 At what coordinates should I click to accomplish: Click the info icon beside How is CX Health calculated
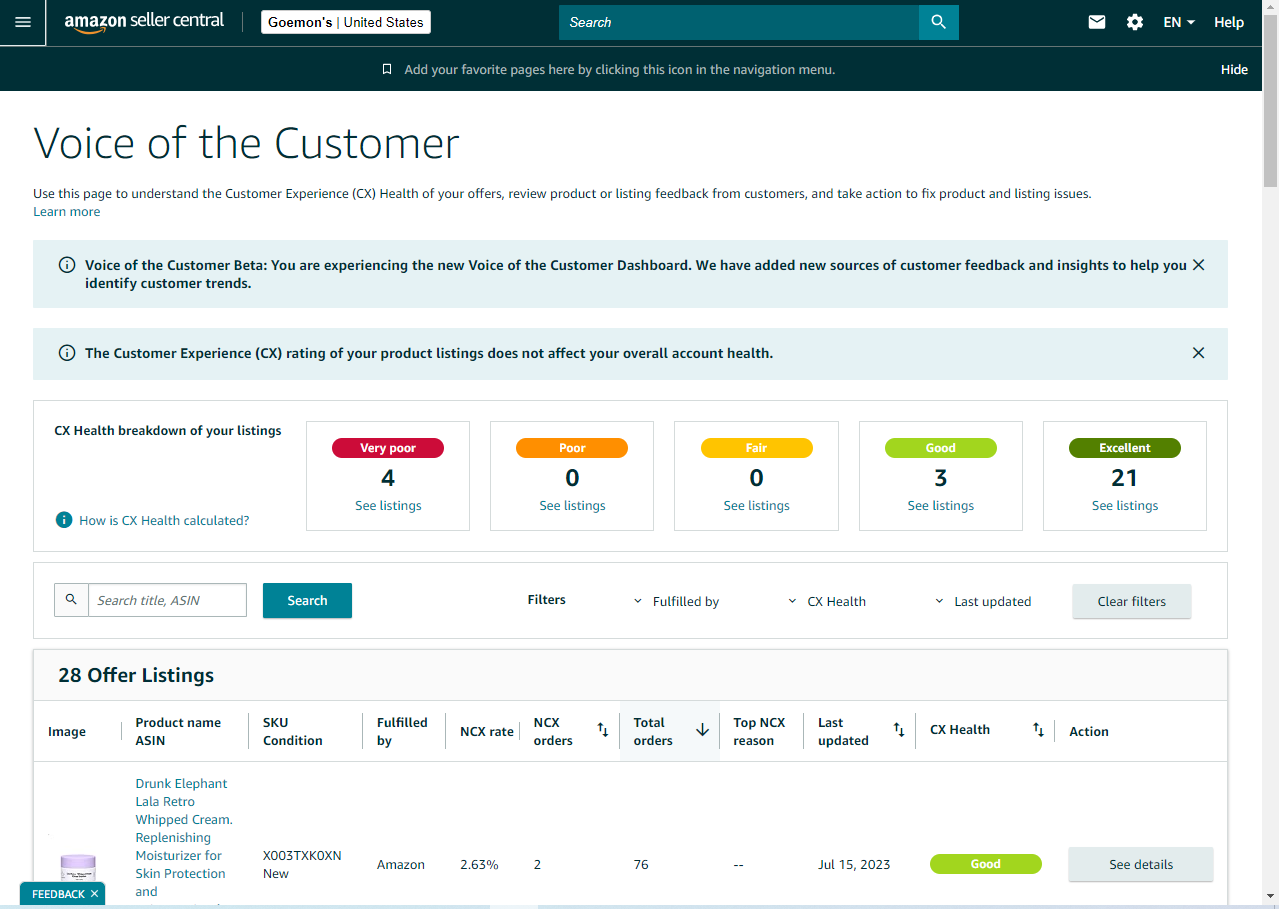(x=64, y=520)
